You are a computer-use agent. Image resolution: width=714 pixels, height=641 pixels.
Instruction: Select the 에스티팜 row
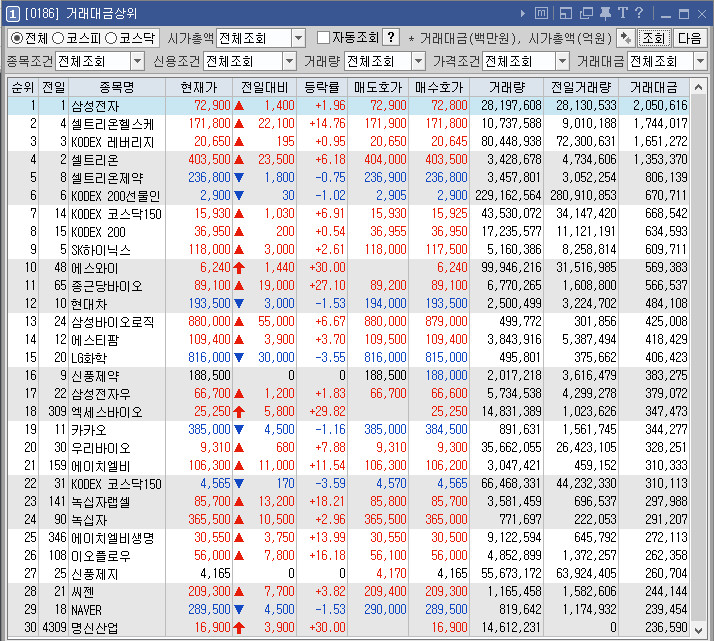pyautogui.click(x=348, y=340)
